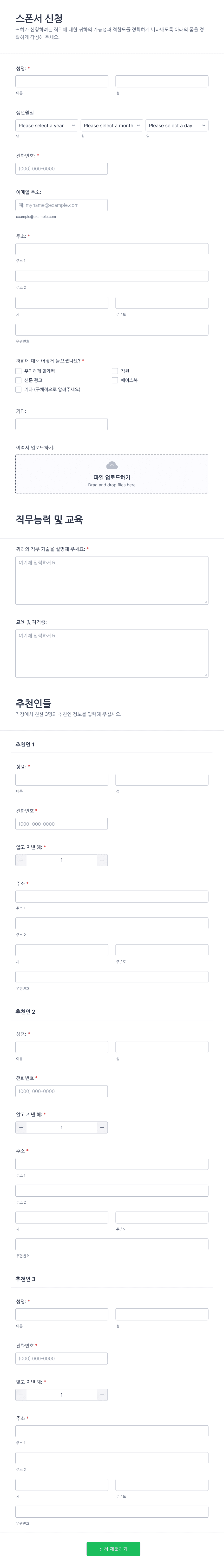
Task: Click minus icon for 추천인 3 years known
Action: [x=21, y=1394]
